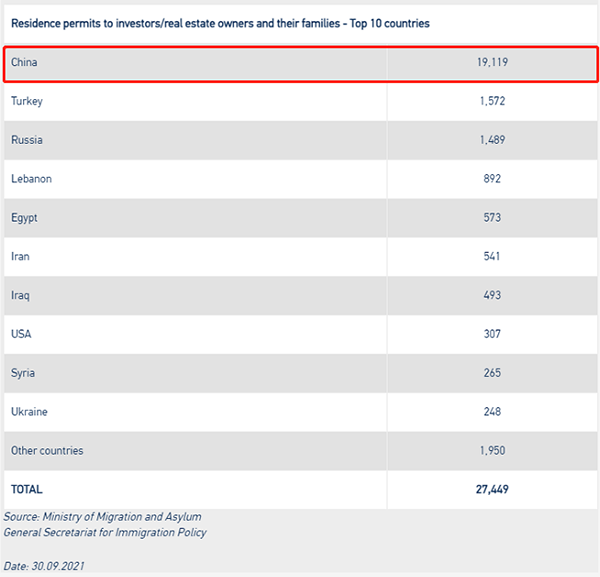Click the value 248
The width and height of the screenshot is (600, 577).
click(492, 412)
